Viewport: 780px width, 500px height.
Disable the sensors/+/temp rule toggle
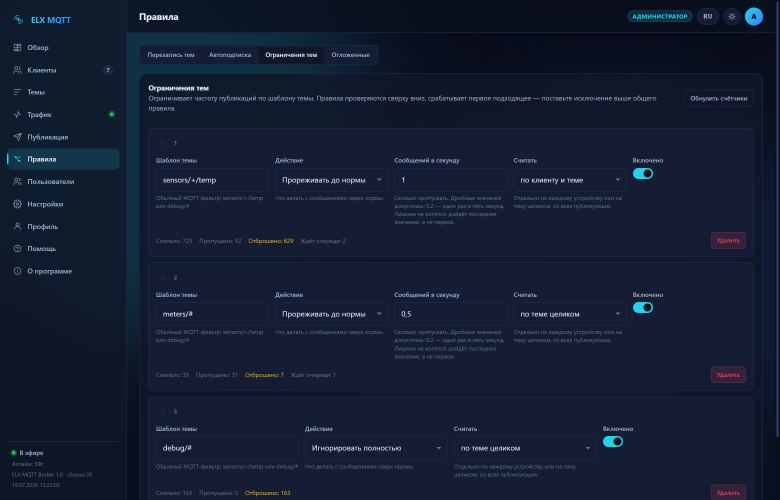pyautogui.click(x=643, y=174)
